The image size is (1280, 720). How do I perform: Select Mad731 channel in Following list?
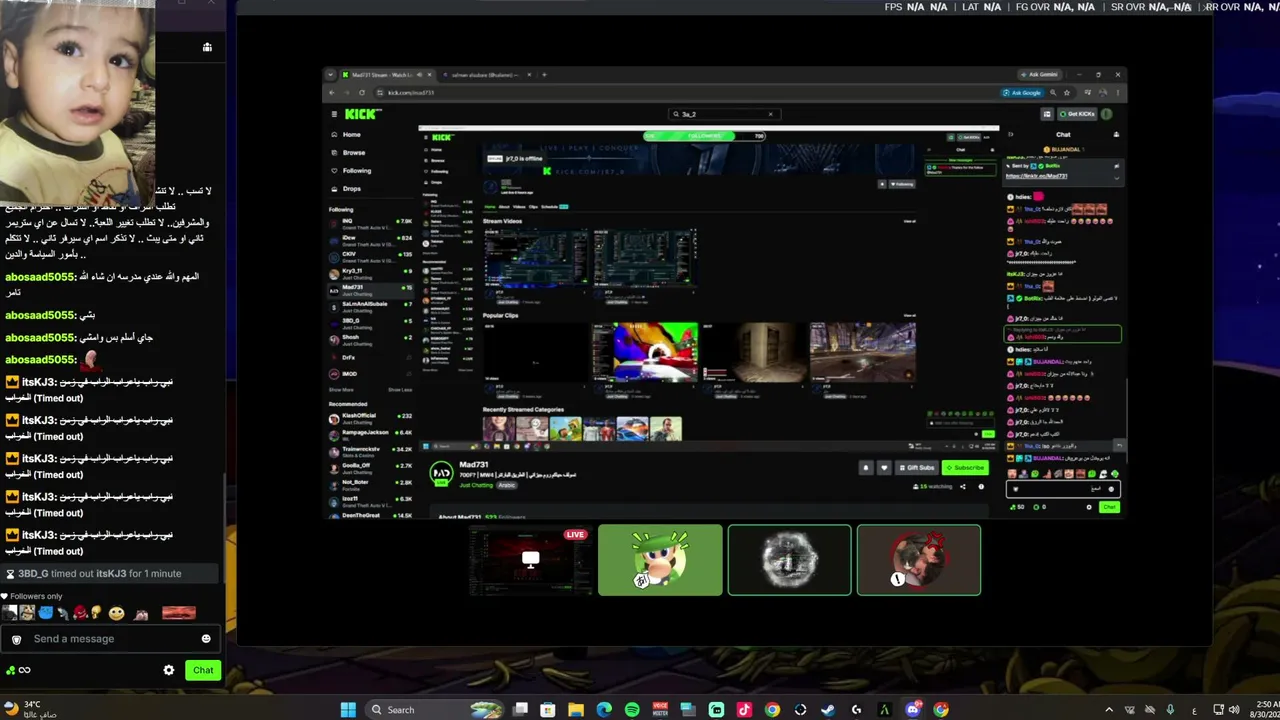371,289
